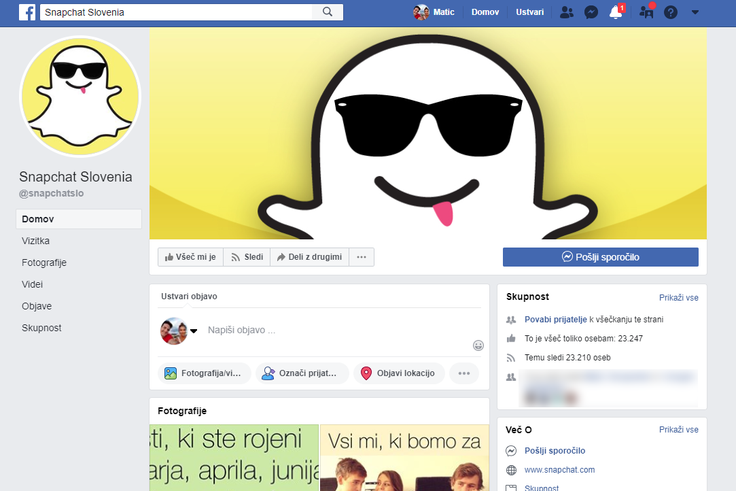The image size is (736, 491).
Task: Click Matic profile avatar in top bar
Action: click(x=421, y=12)
